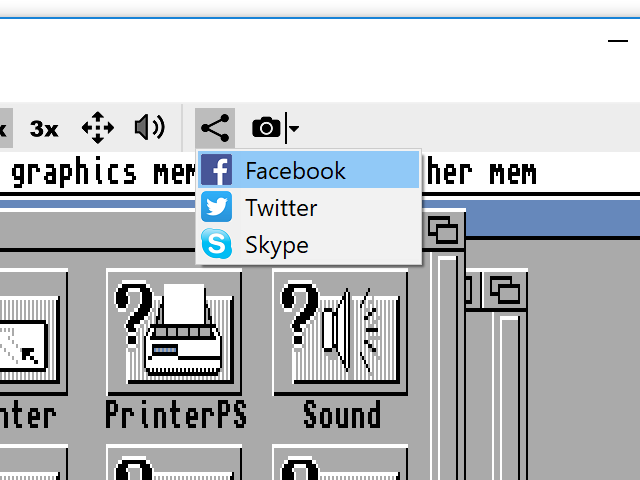Image resolution: width=640 pixels, height=480 pixels.
Task: Take a screenshot with camera icon
Action: tap(266, 128)
